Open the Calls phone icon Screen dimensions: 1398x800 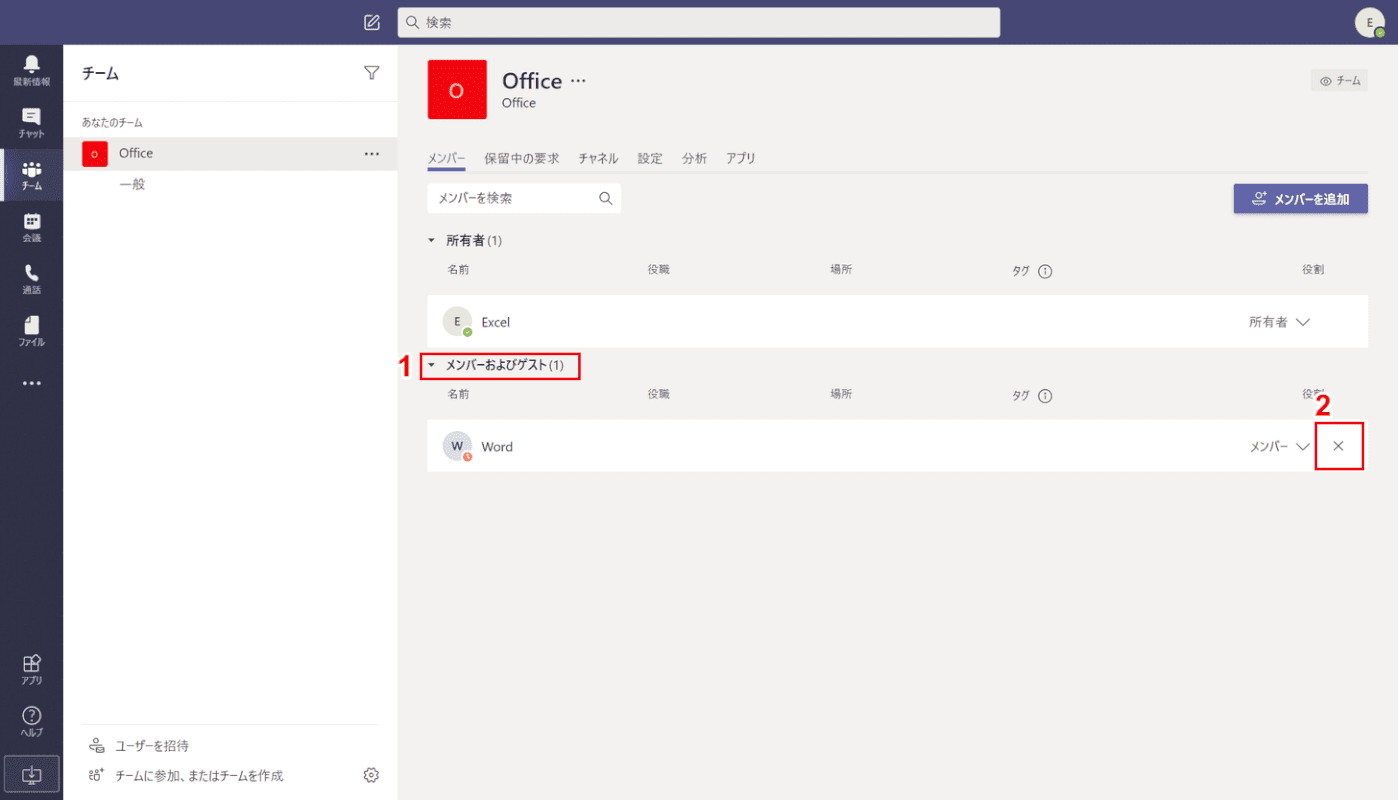point(31,279)
